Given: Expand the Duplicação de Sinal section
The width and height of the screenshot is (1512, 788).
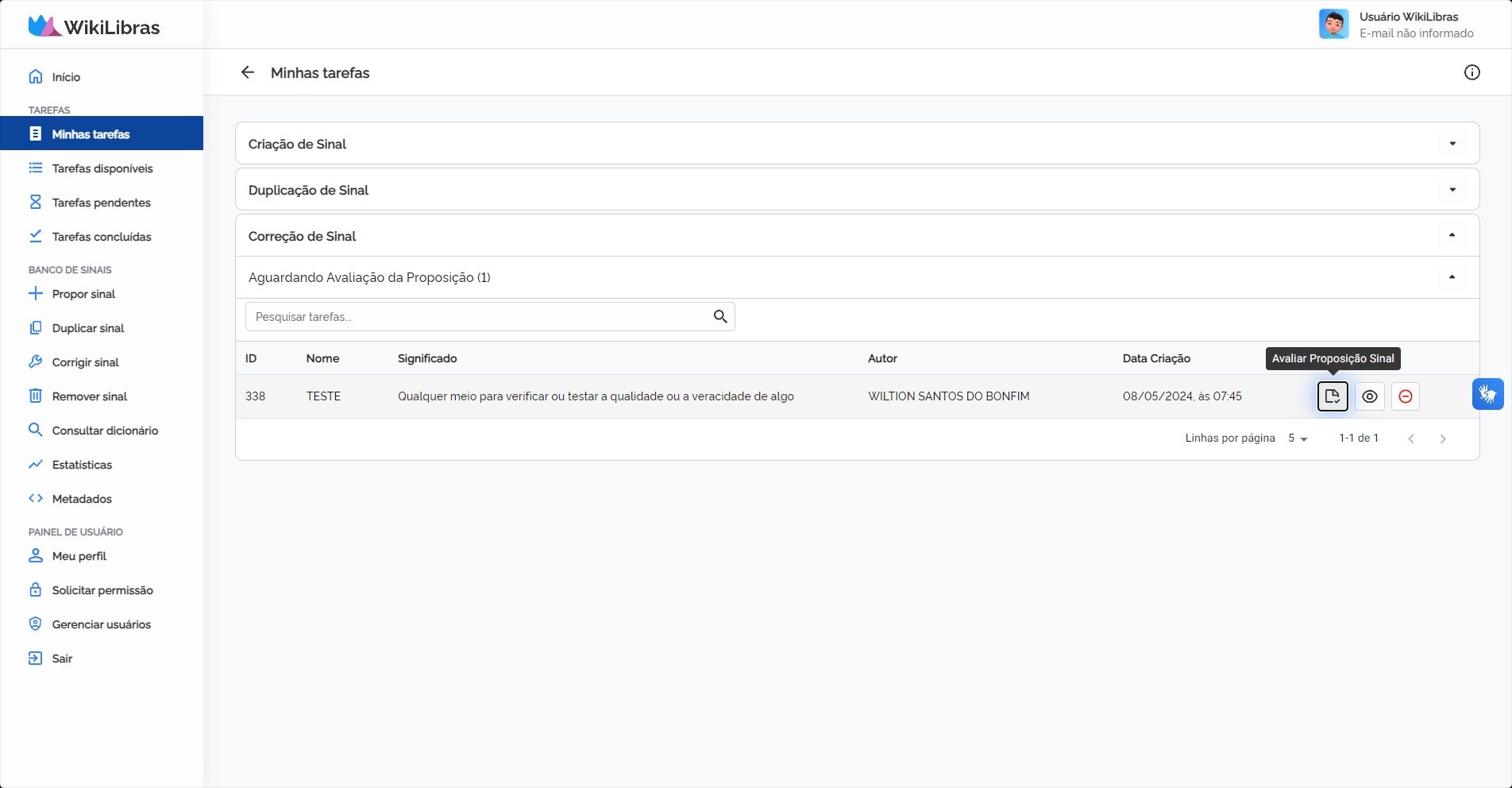Looking at the screenshot, I should [1452, 190].
